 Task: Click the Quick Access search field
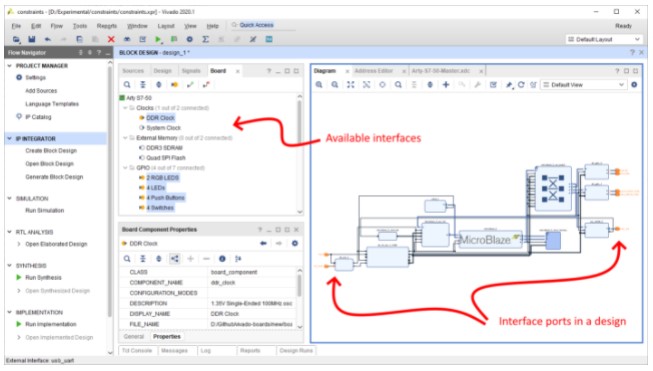(262, 25)
